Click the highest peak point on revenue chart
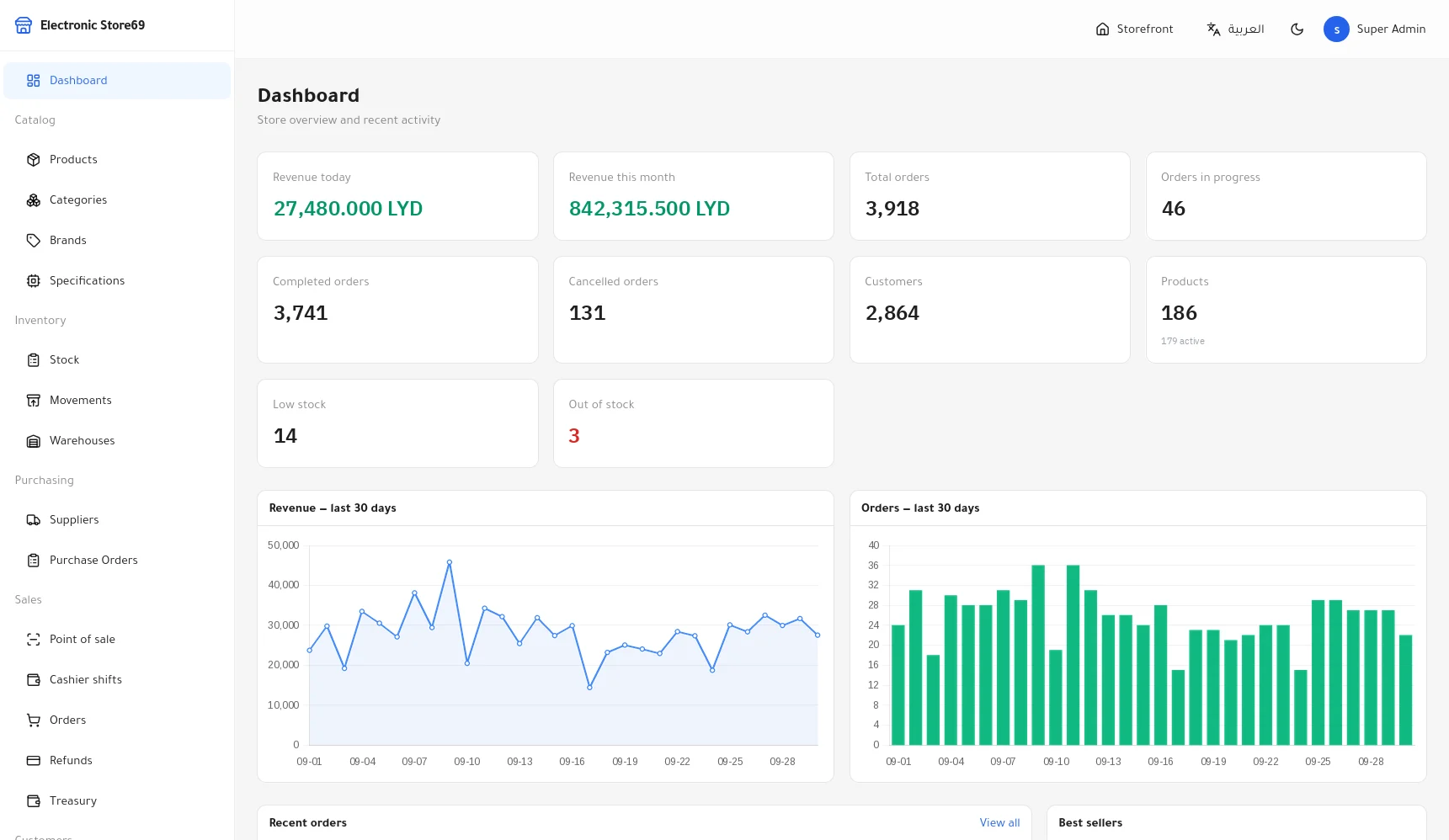 (450, 562)
